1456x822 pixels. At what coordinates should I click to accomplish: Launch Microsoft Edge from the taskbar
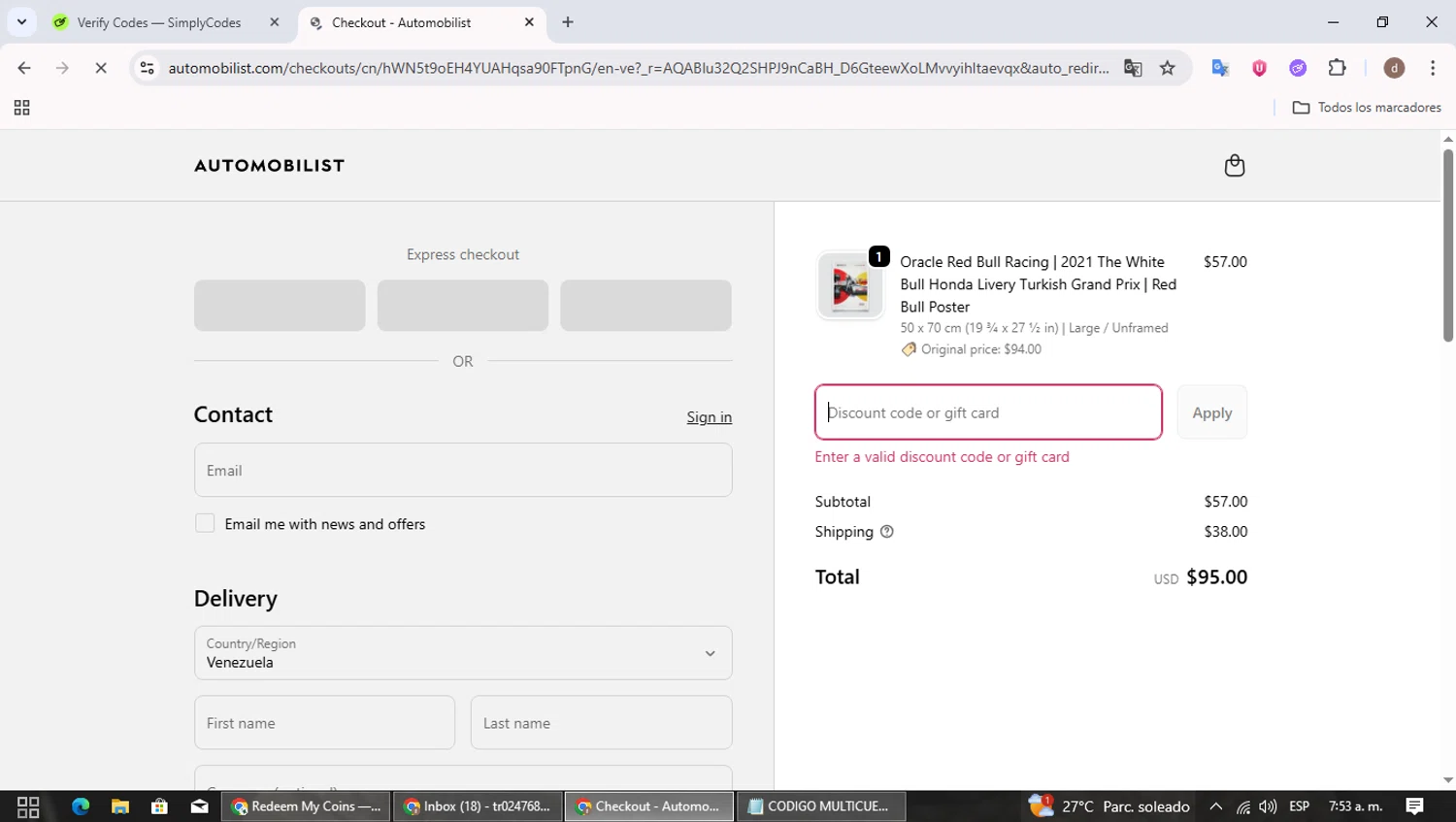point(81,806)
